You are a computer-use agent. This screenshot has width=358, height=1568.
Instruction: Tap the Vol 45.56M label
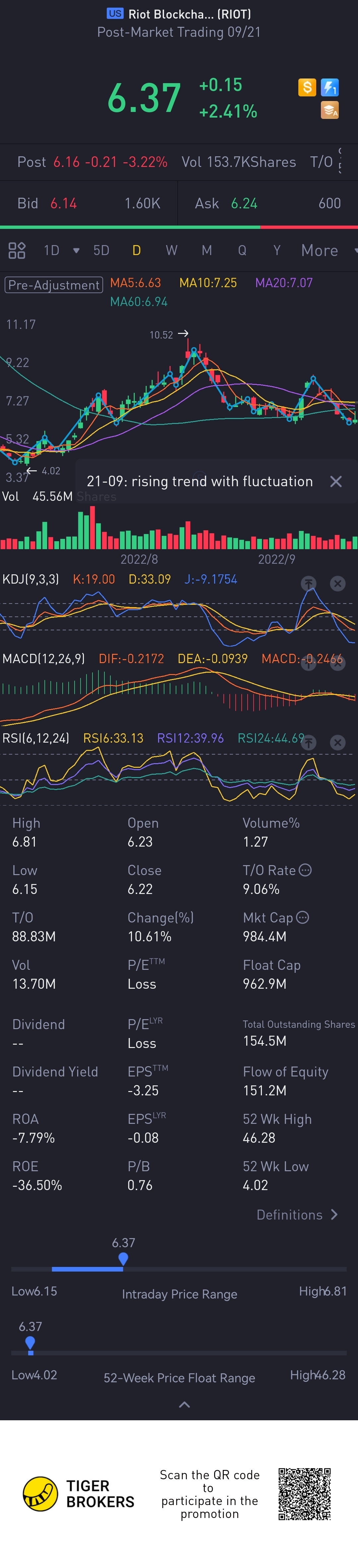point(37,496)
